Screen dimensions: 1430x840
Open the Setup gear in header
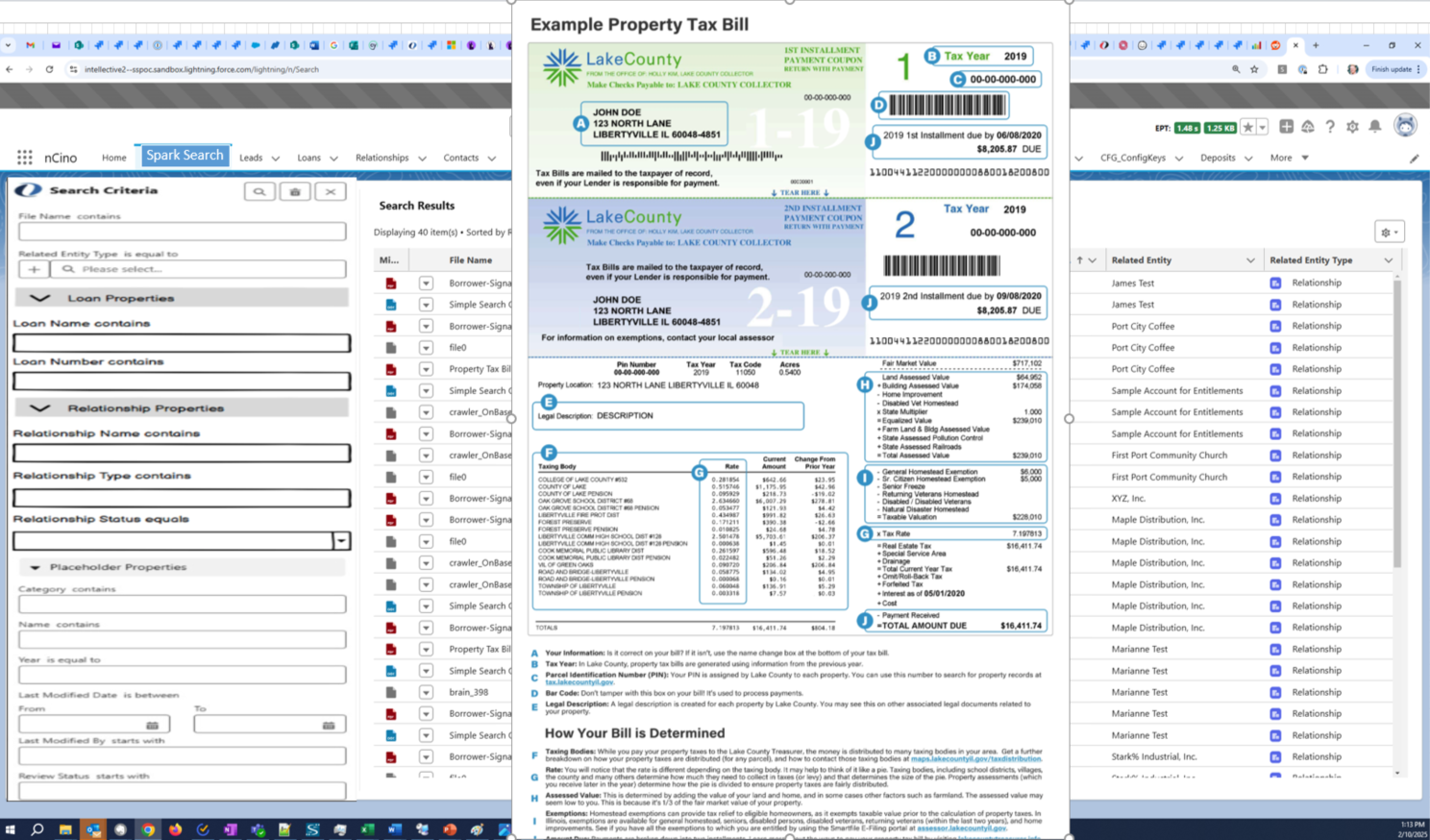coord(1352,127)
